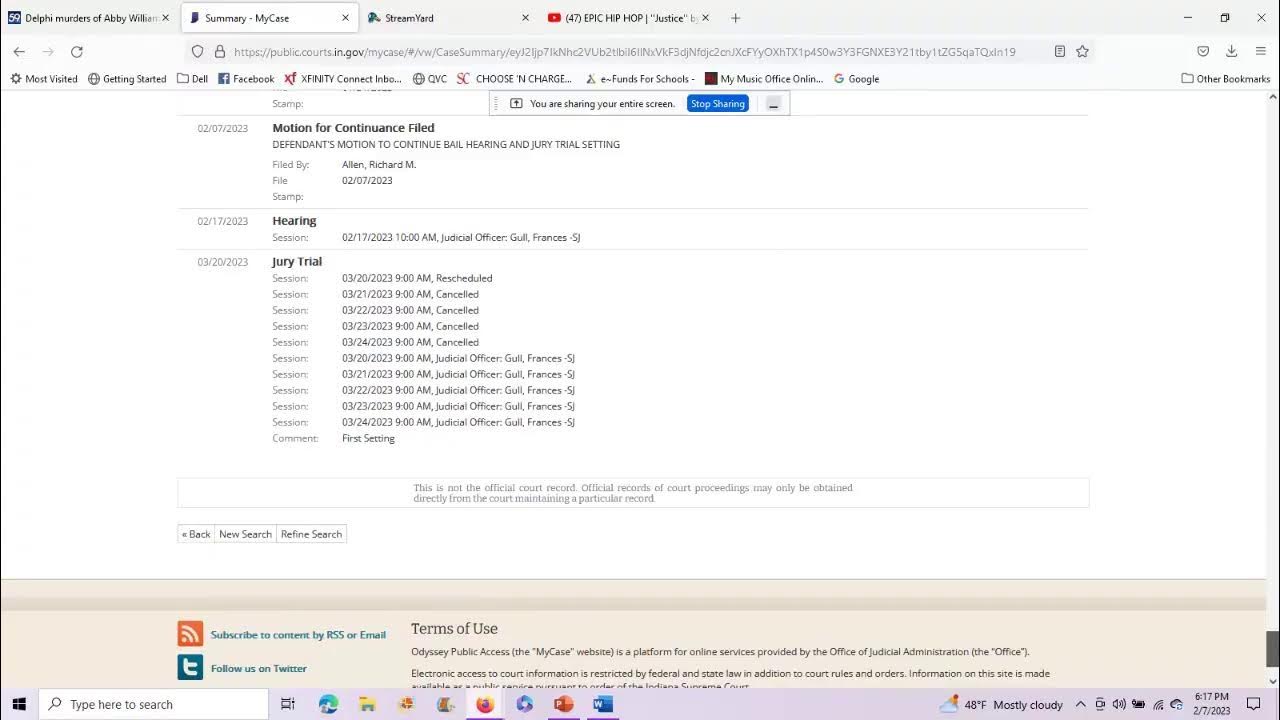Switch to Delphi murders tab
This screenshot has width=1280, height=720.
[x=89, y=18]
